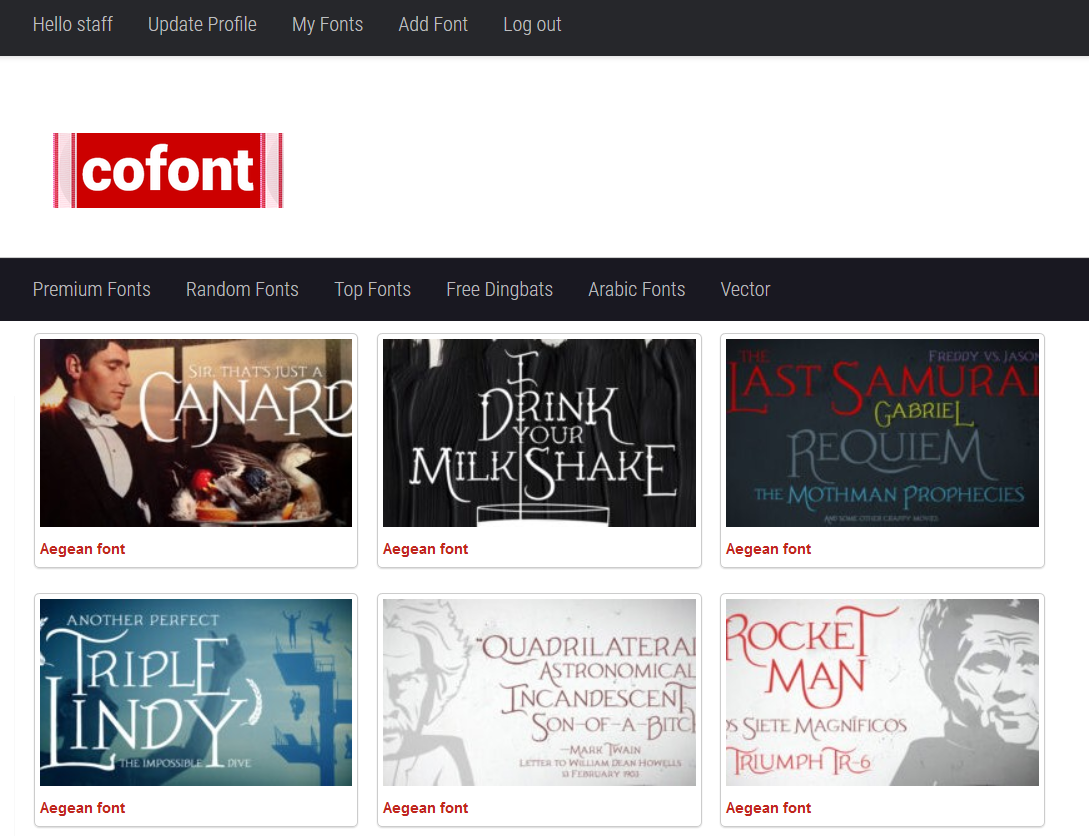Click the Aegean font link below the Canard image

pos(82,548)
